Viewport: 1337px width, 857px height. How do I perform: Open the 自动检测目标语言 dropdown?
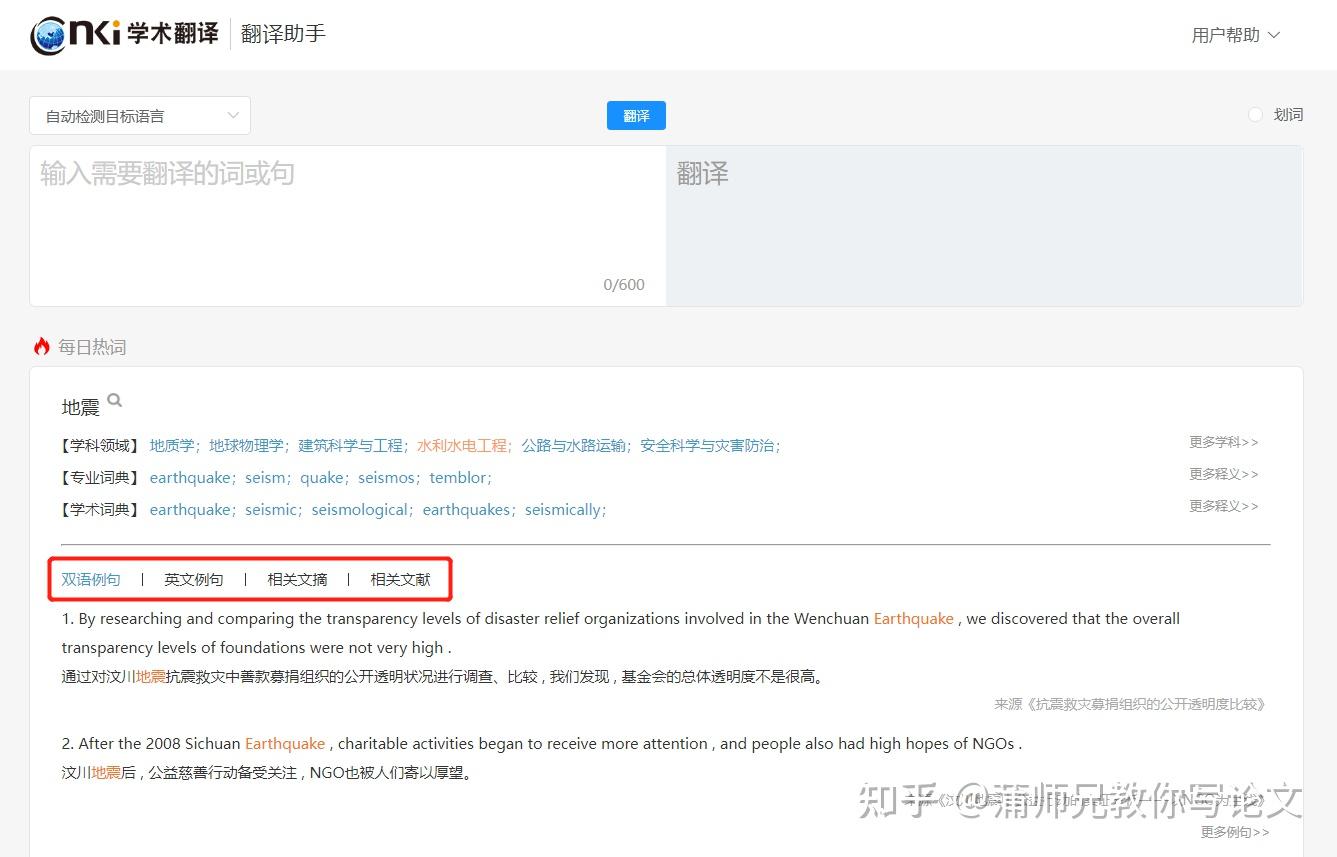pyautogui.click(x=140, y=116)
